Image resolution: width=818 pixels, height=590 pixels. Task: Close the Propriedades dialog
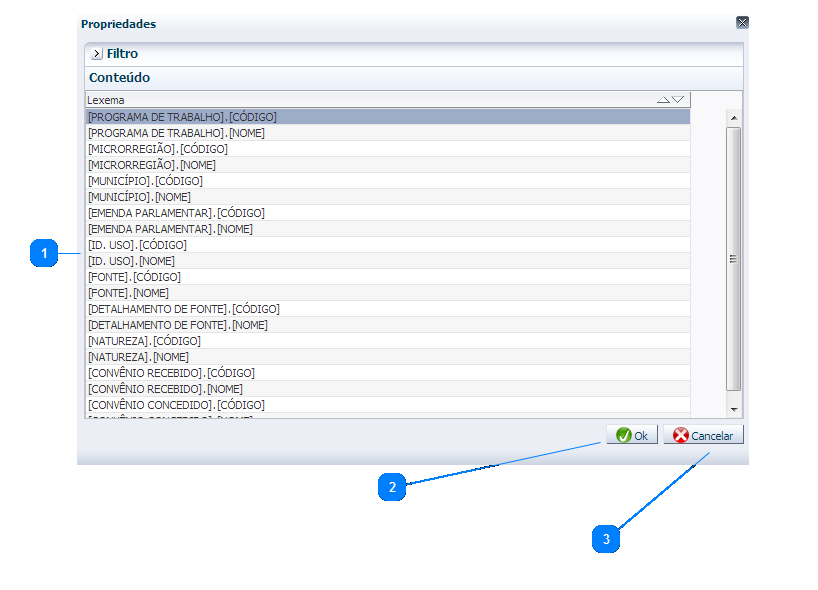click(742, 22)
